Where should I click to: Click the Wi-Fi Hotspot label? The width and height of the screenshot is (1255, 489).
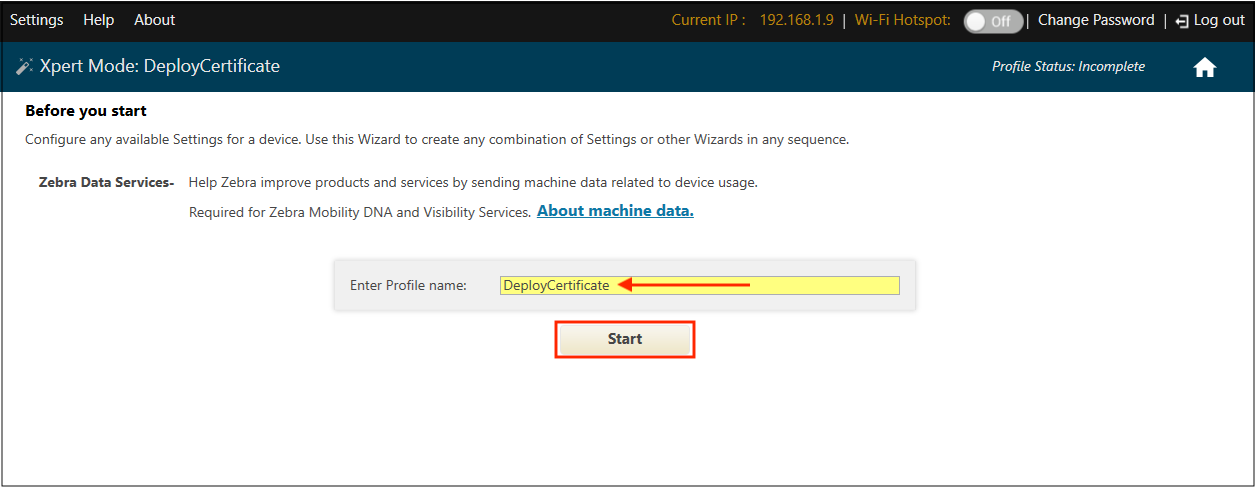pos(902,20)
